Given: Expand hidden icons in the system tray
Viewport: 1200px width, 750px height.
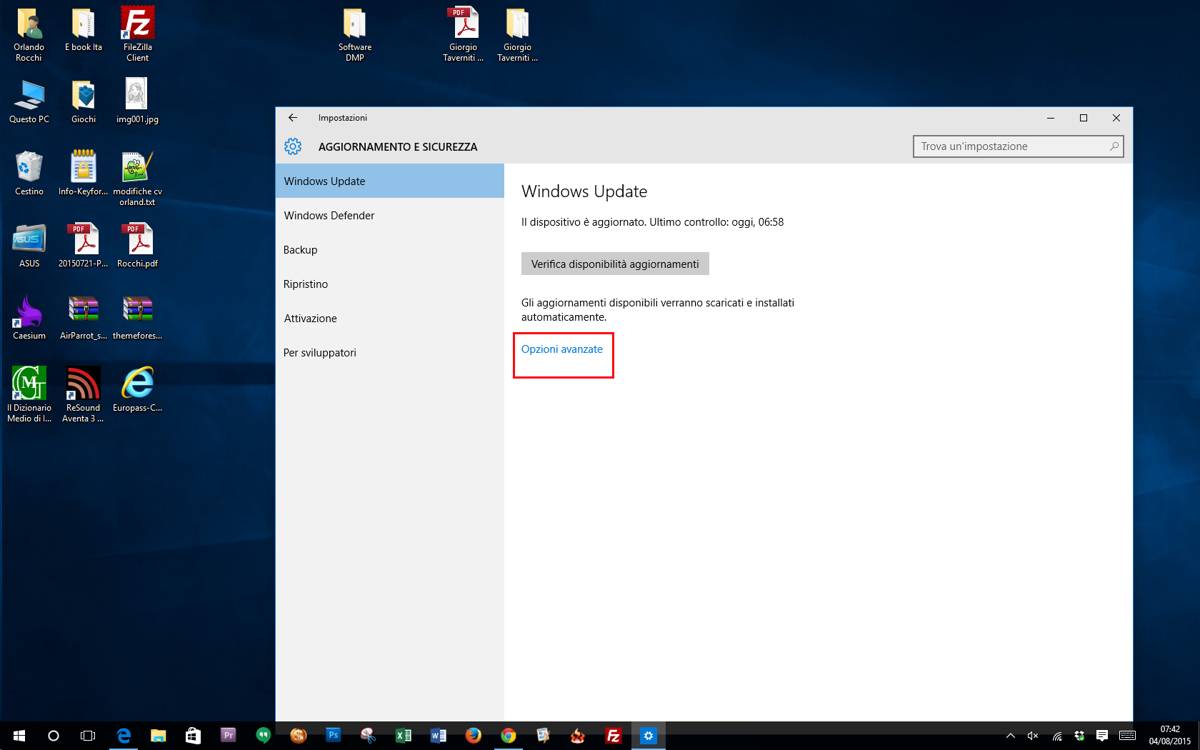Looking at the screenshot, I should tap(1010, 736).
